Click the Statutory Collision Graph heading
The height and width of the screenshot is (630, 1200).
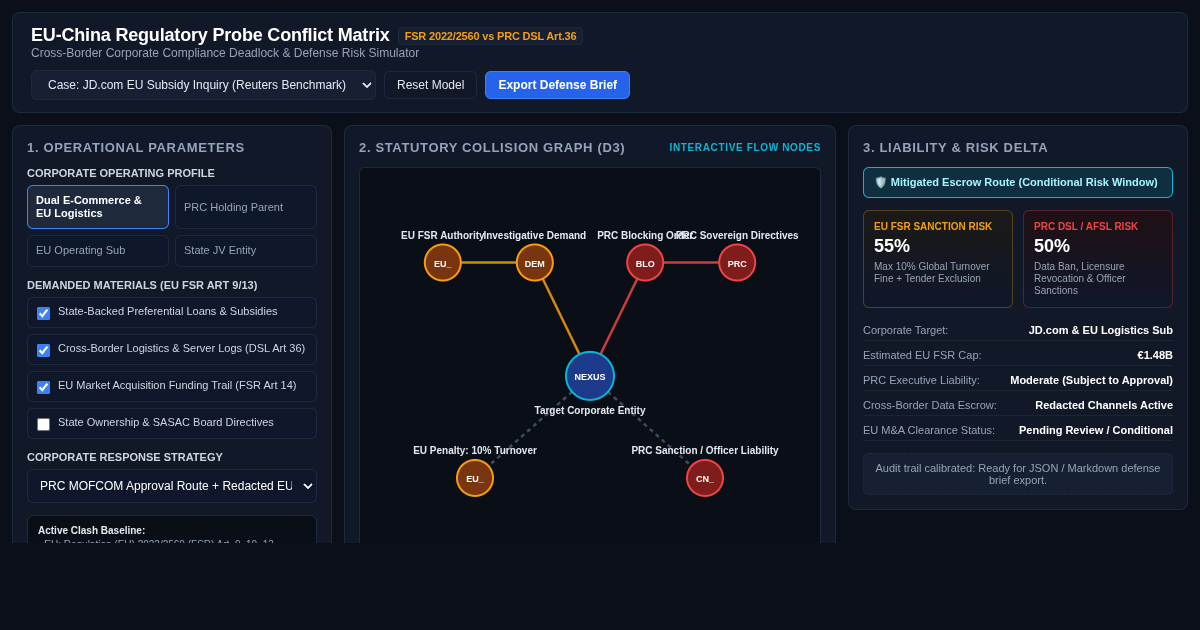tap(492, 148)
